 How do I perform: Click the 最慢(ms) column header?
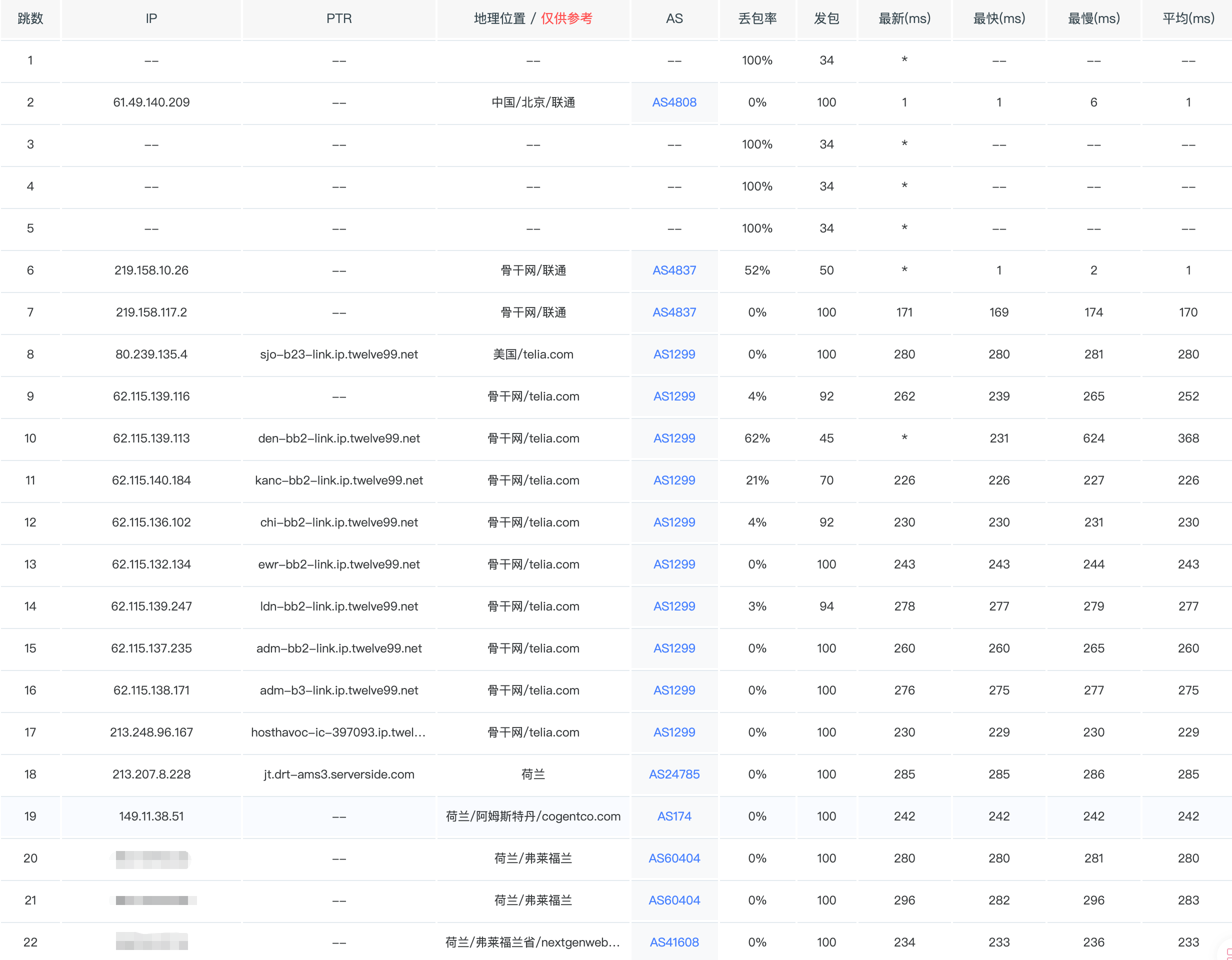coord(1093,18)
